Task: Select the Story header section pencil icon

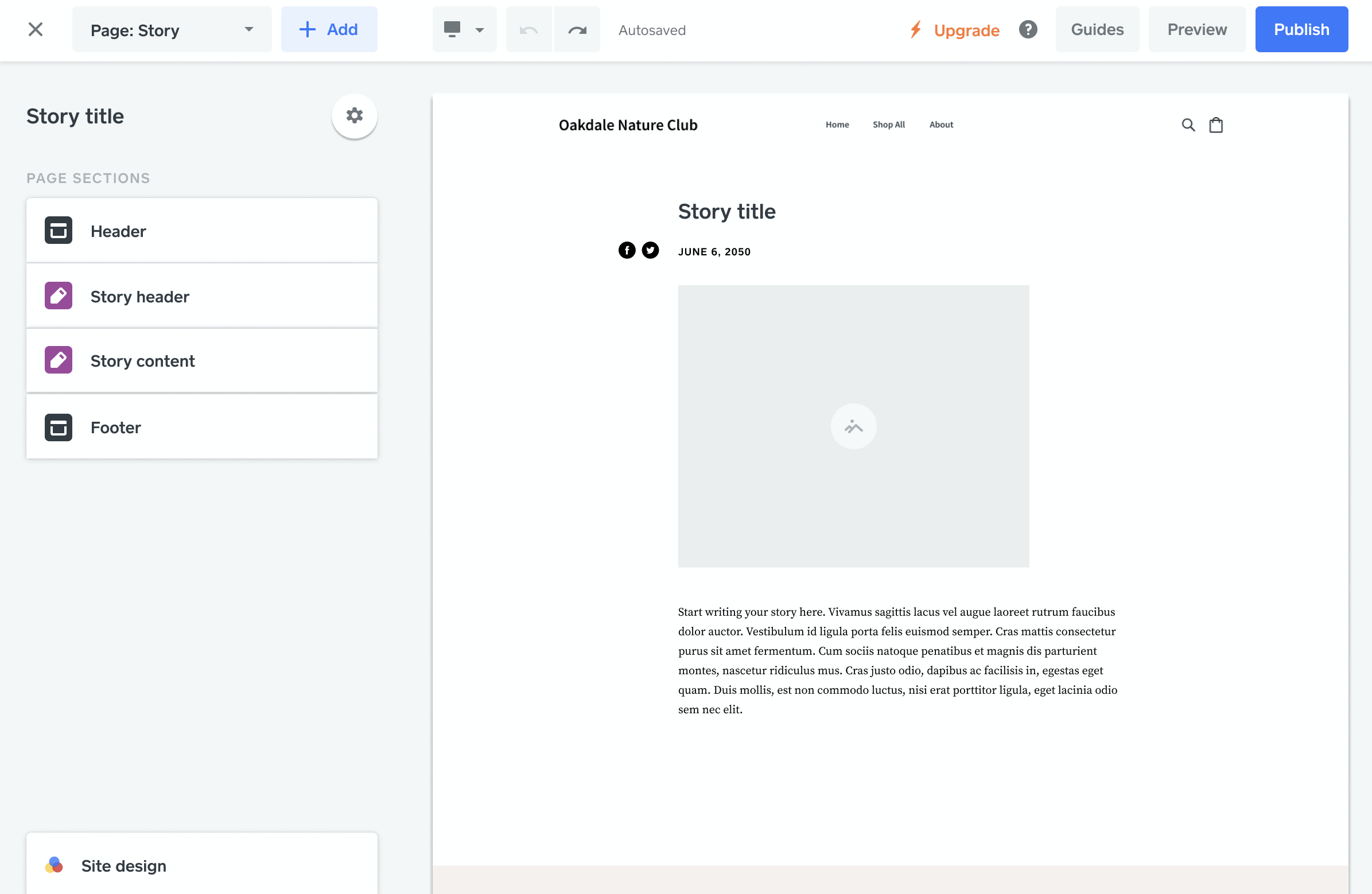Action: (x=57, y=296)
